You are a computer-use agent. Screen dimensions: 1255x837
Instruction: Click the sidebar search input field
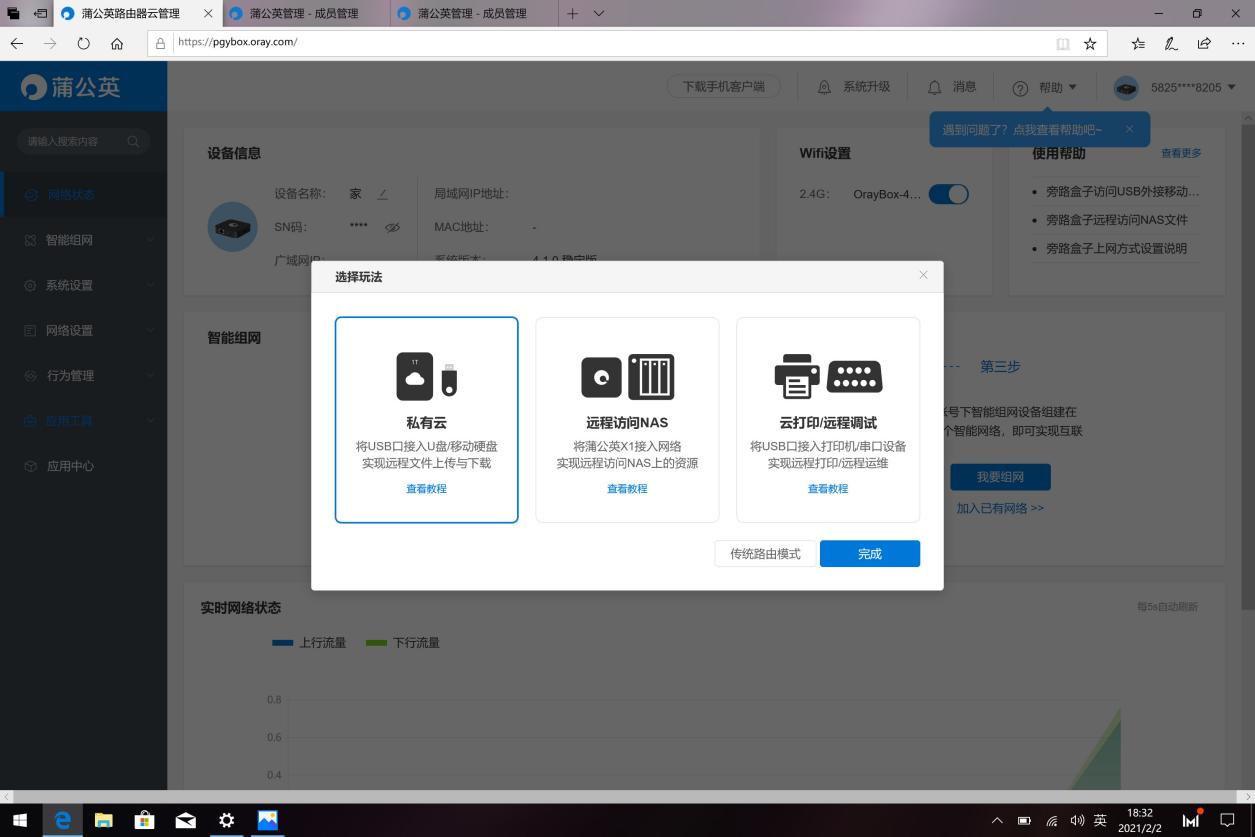click(83, 141)
